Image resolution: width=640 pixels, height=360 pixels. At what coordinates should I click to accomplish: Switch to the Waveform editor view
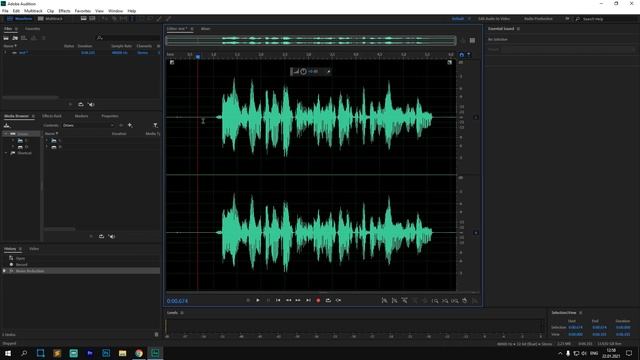pyautogui.click(x=19, y=19)
